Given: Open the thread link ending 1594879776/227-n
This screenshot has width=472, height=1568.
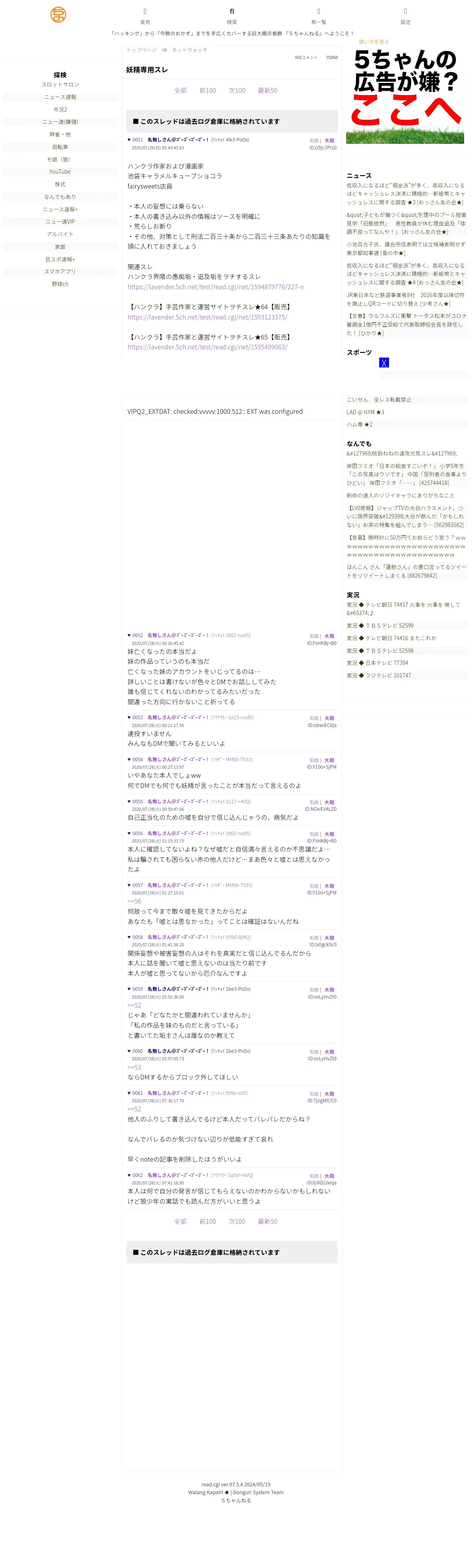Looking at the screenshot, I should [216, 287].
